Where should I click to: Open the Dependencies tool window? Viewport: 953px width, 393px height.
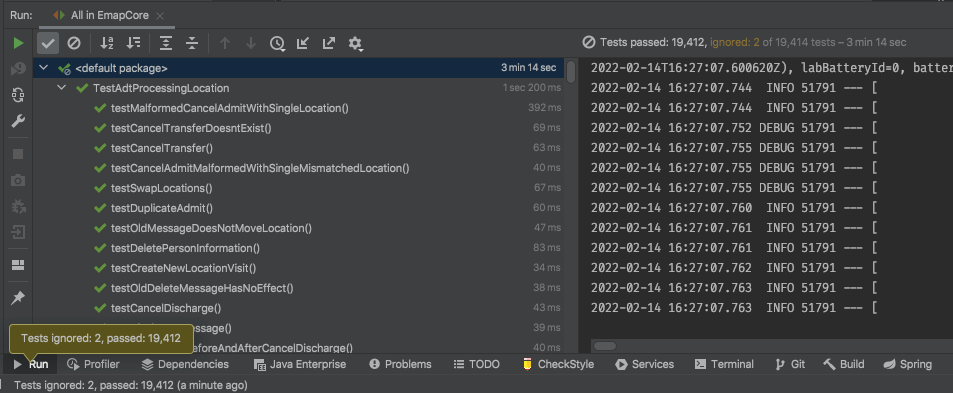(185, 364)
